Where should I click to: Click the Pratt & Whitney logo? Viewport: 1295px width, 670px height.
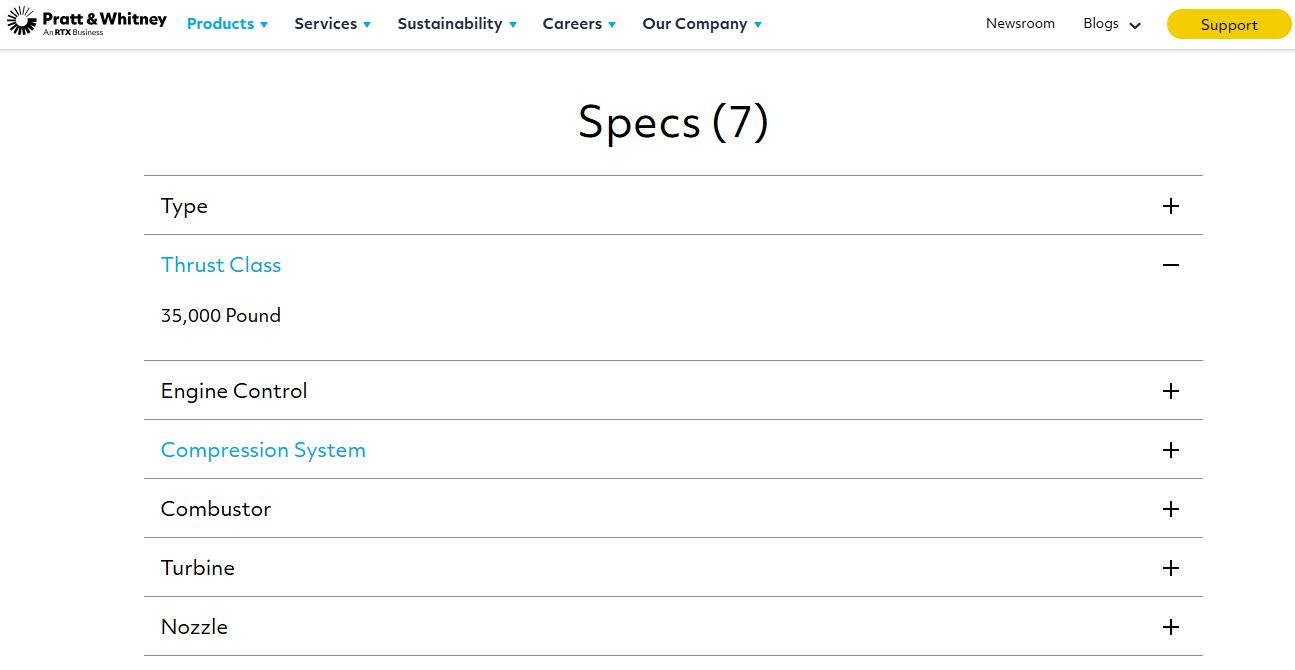coord(87,23)
